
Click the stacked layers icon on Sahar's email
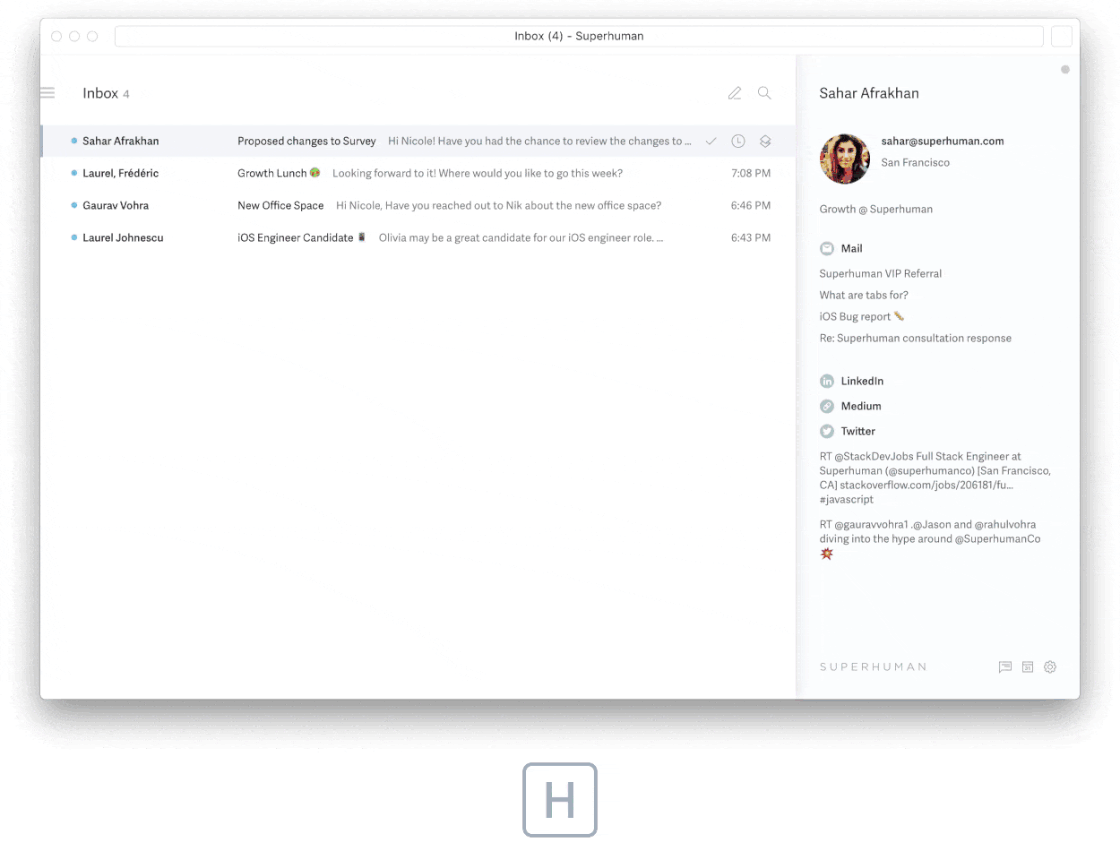pos(765,141)
